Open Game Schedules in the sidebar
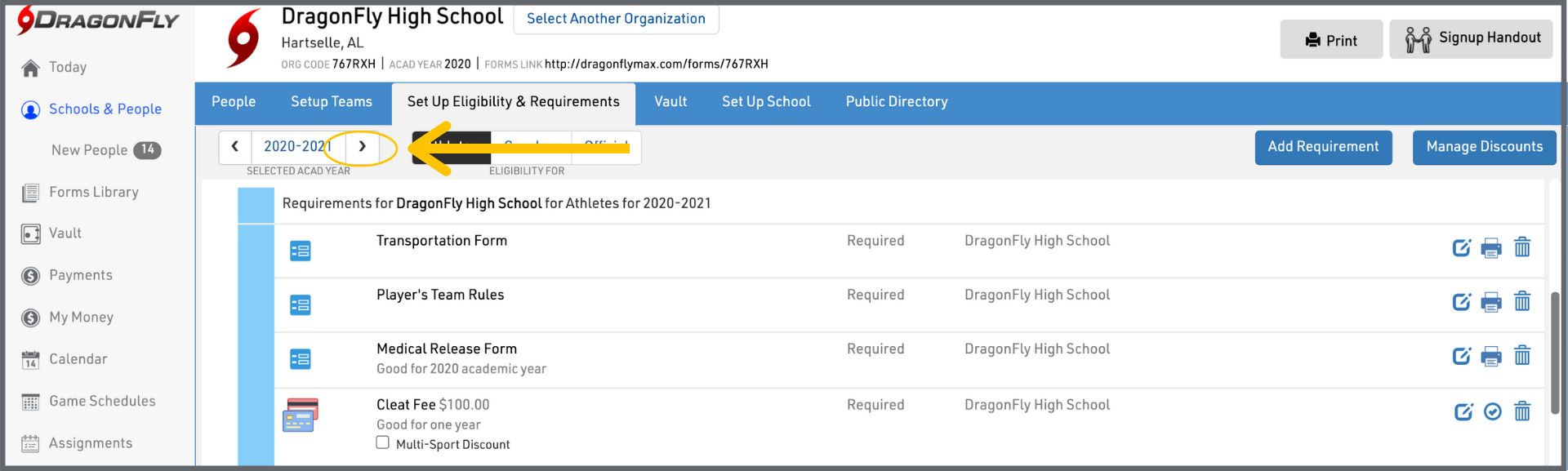Screen dimensions: 1568x471 [102, 402]
